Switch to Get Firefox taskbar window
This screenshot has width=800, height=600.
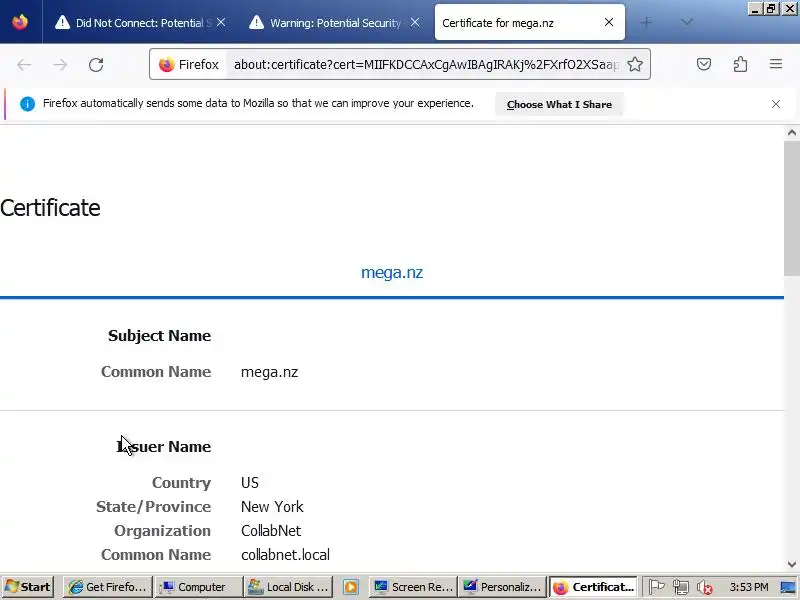(108, 587)
